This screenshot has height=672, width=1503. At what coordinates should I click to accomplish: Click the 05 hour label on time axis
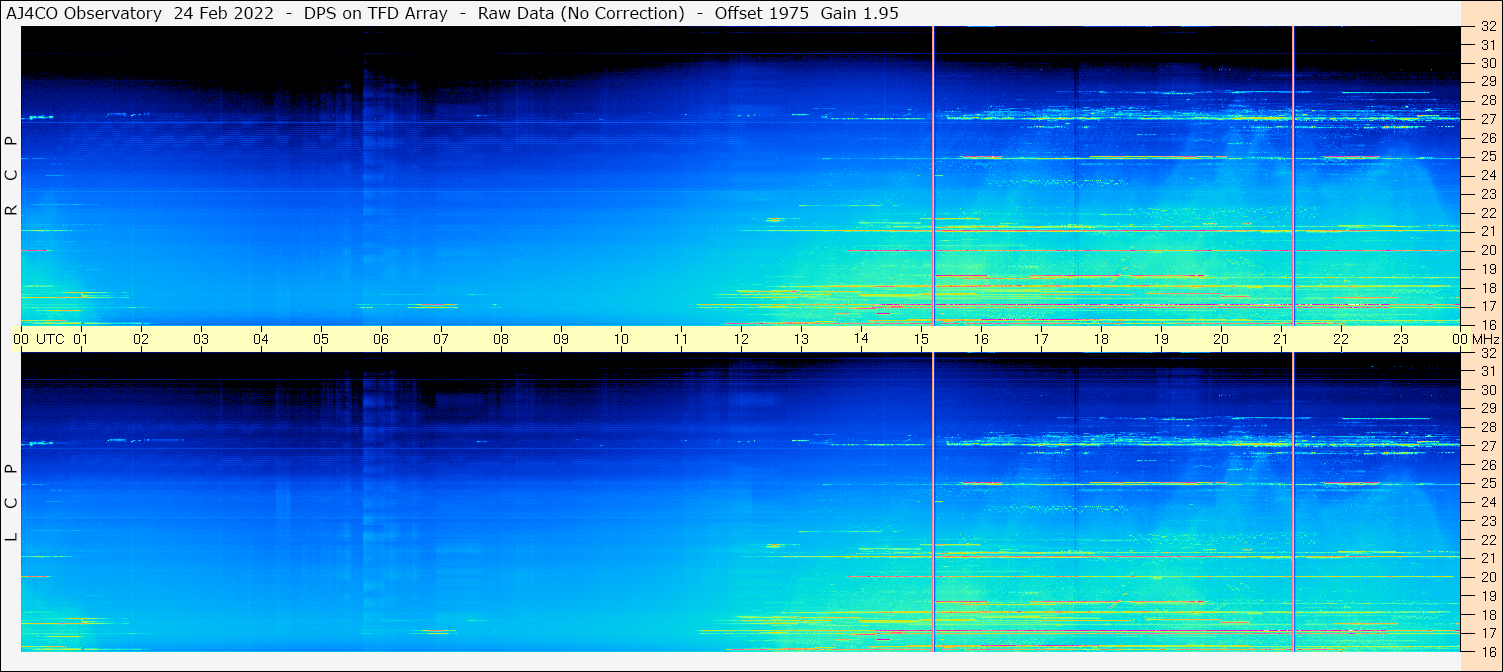[321, 339]
